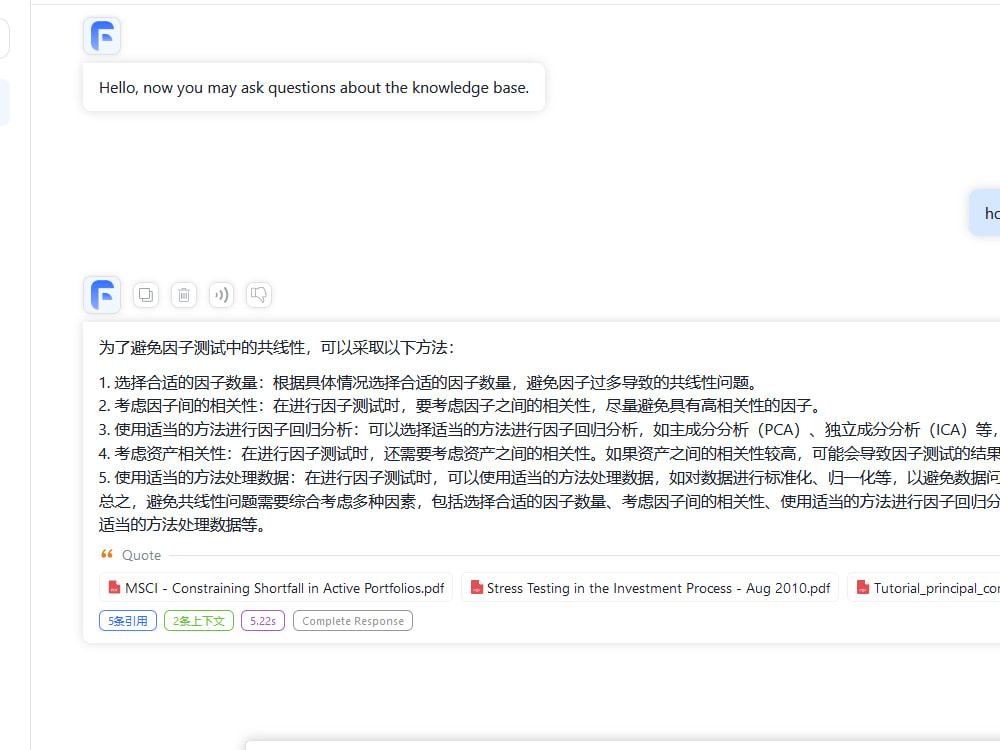View the 5条引用 citations tag
The width and height of the screenshot is (1000, 750).
coord(128,621)
